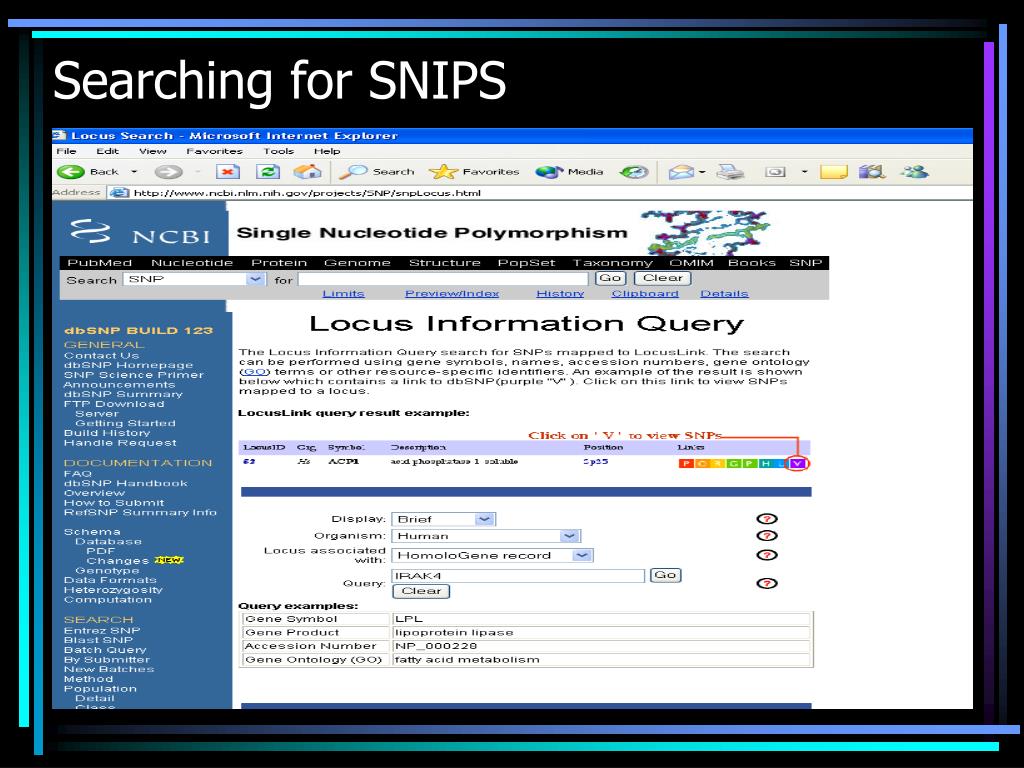Viewport: 1024px width, 768px height.
Task: Click the red P link icon
Action: pyautogui.click(x=685, y=464)
